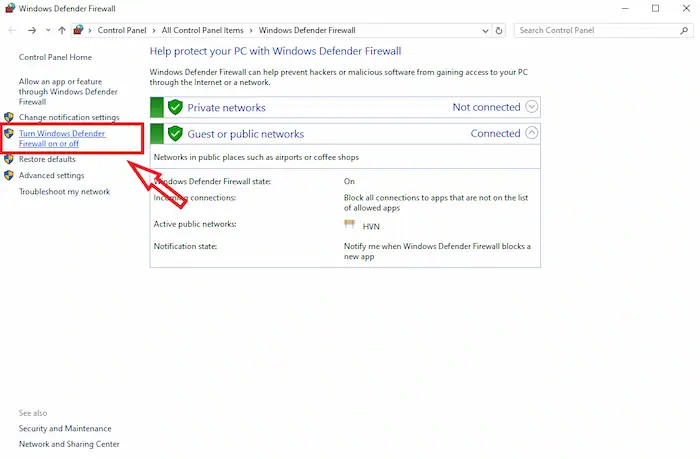Viewport: 700px width, 459px height.
Task: Go forward with the forward arrow
Action: tap(32, 30)
